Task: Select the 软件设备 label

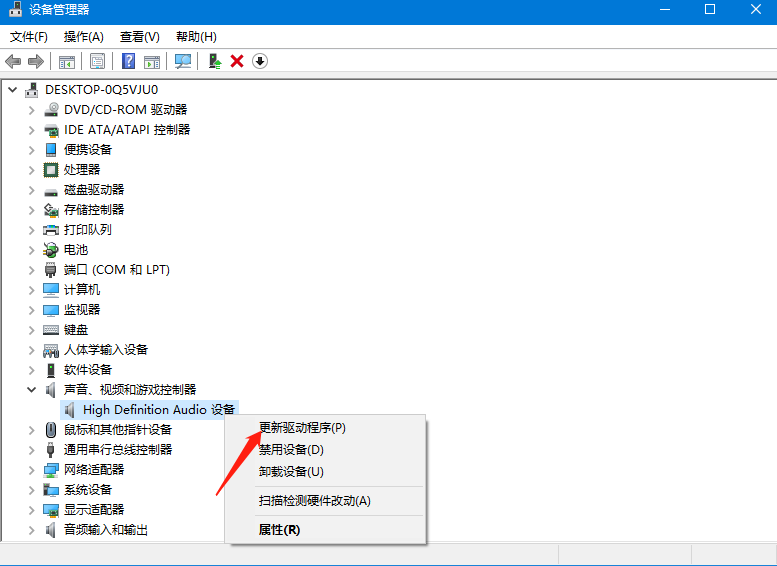Action: point(88,370)
